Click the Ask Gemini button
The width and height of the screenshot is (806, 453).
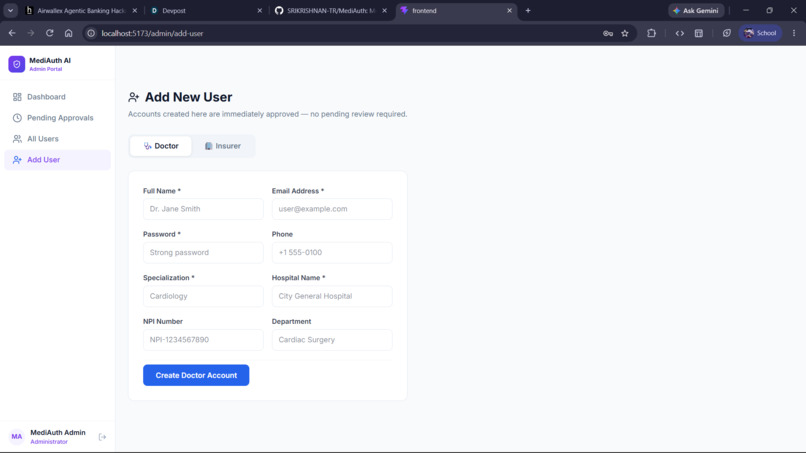click(x=696, y=10)
